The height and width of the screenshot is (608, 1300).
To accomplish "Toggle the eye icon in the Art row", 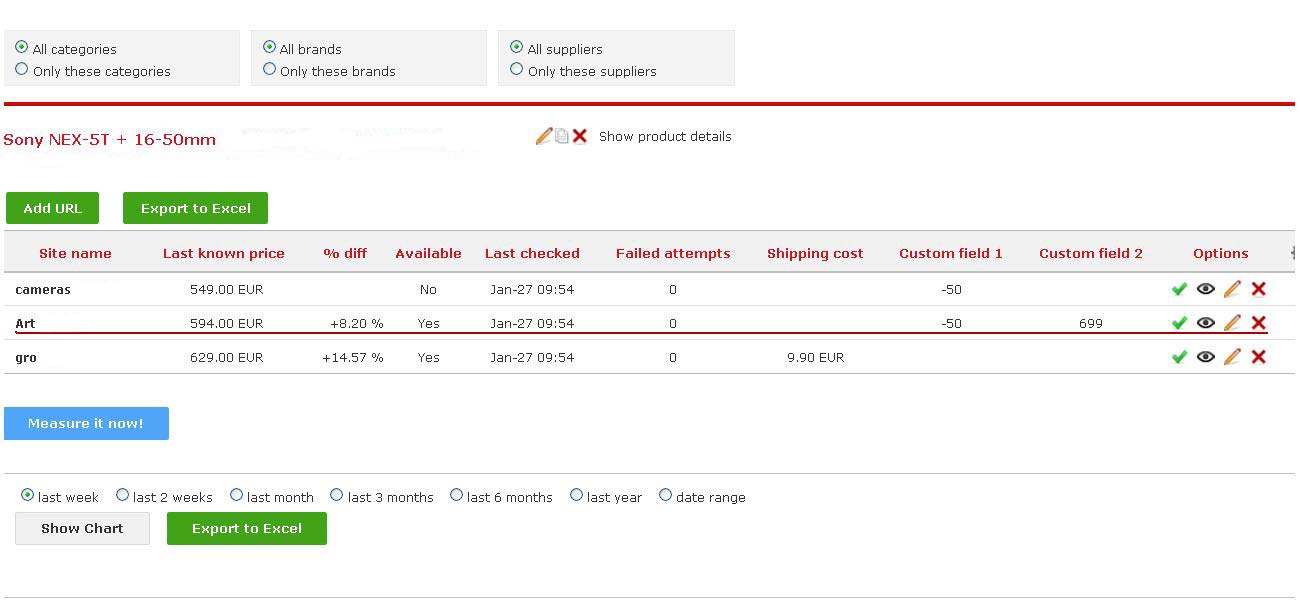I will [1206, 323].
